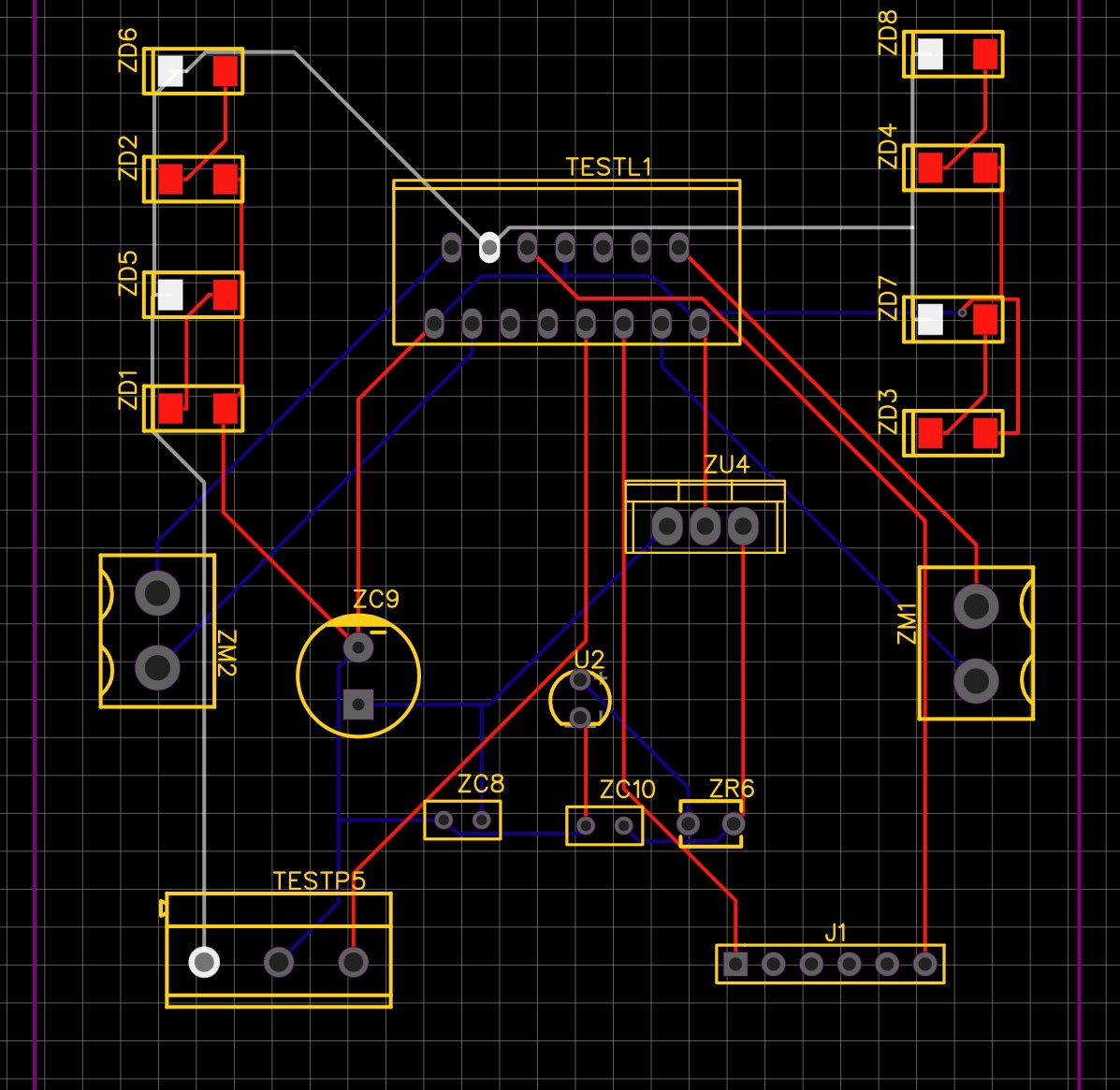Select the ZD3 component label
The width and height of the screenshot is (1120, 1090).
tap(887, 413)
